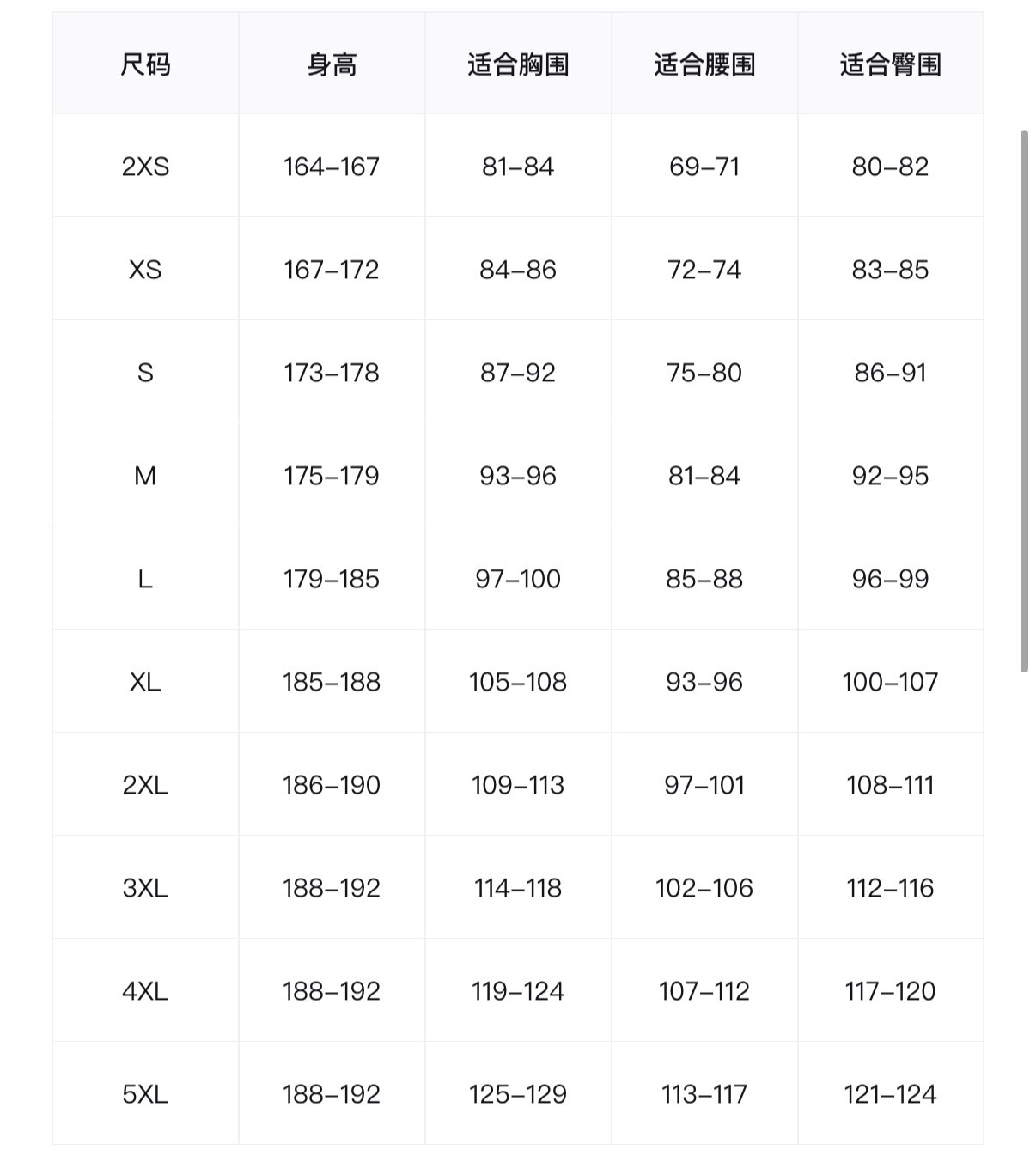Screen dimensions: 1036x1162
Task: Select the 186–190 height cell
Action: click(x=332, y=785)
